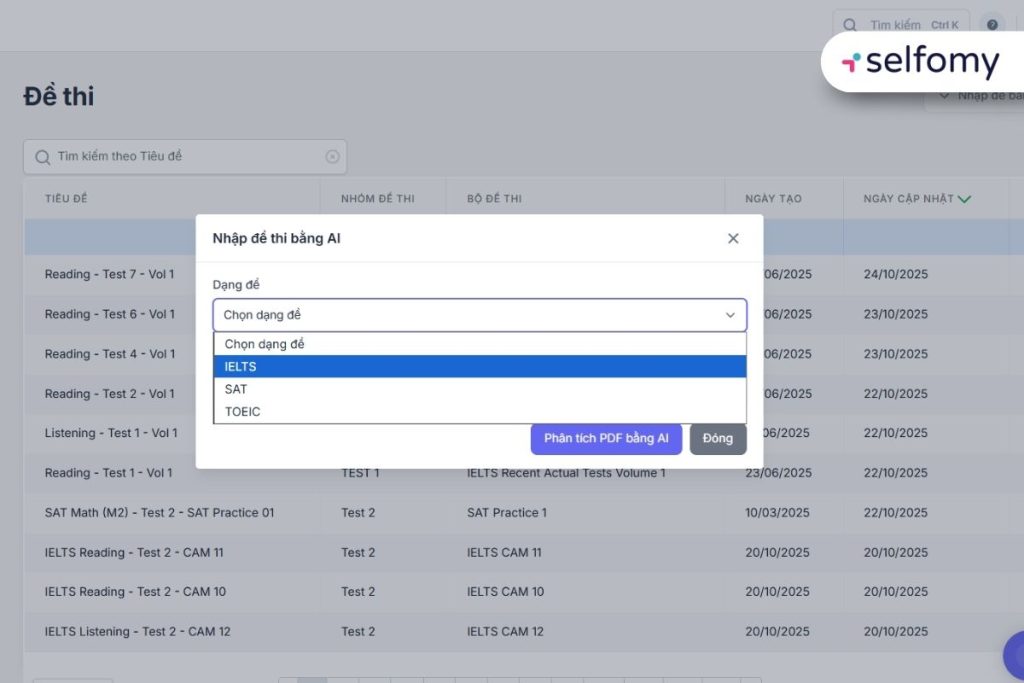Viewport: 1024px width, 683px height.
Task: Select IELTS from the dropdown list
Action: 479,367
